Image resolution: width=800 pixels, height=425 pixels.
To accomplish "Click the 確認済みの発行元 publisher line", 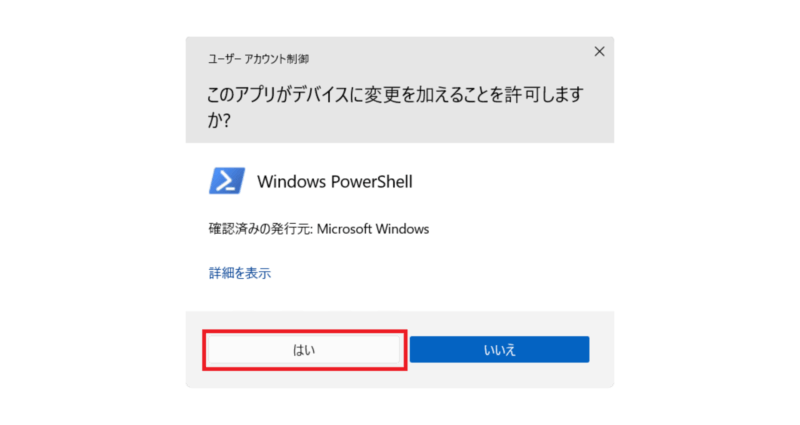I will (x=319, y=229).
